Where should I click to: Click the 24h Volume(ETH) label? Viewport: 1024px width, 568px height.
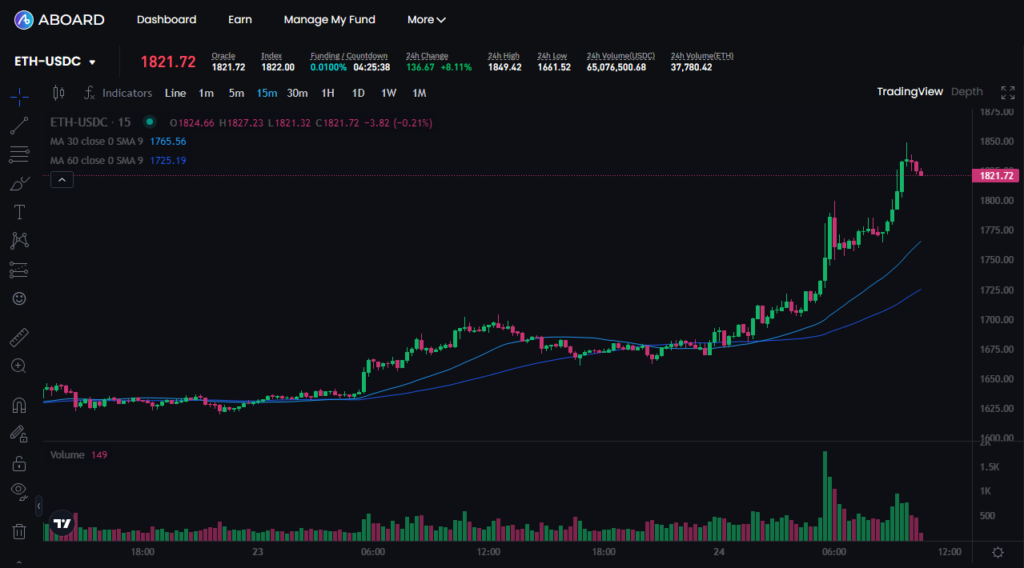(702, 56)
